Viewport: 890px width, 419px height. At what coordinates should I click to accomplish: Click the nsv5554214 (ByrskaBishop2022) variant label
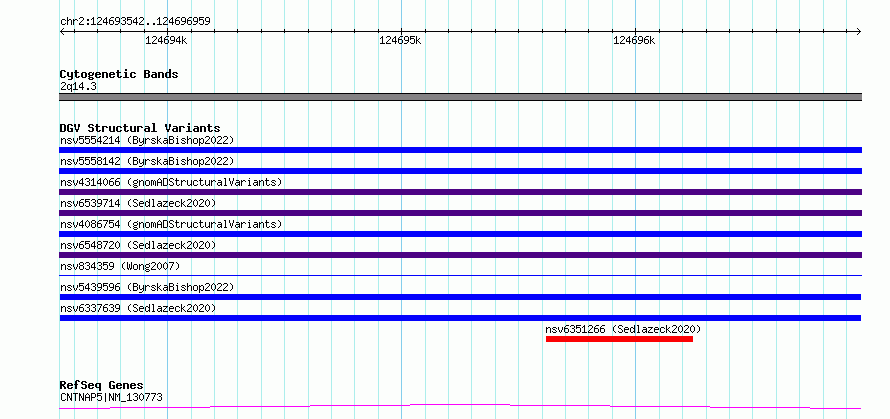point(147,140)
